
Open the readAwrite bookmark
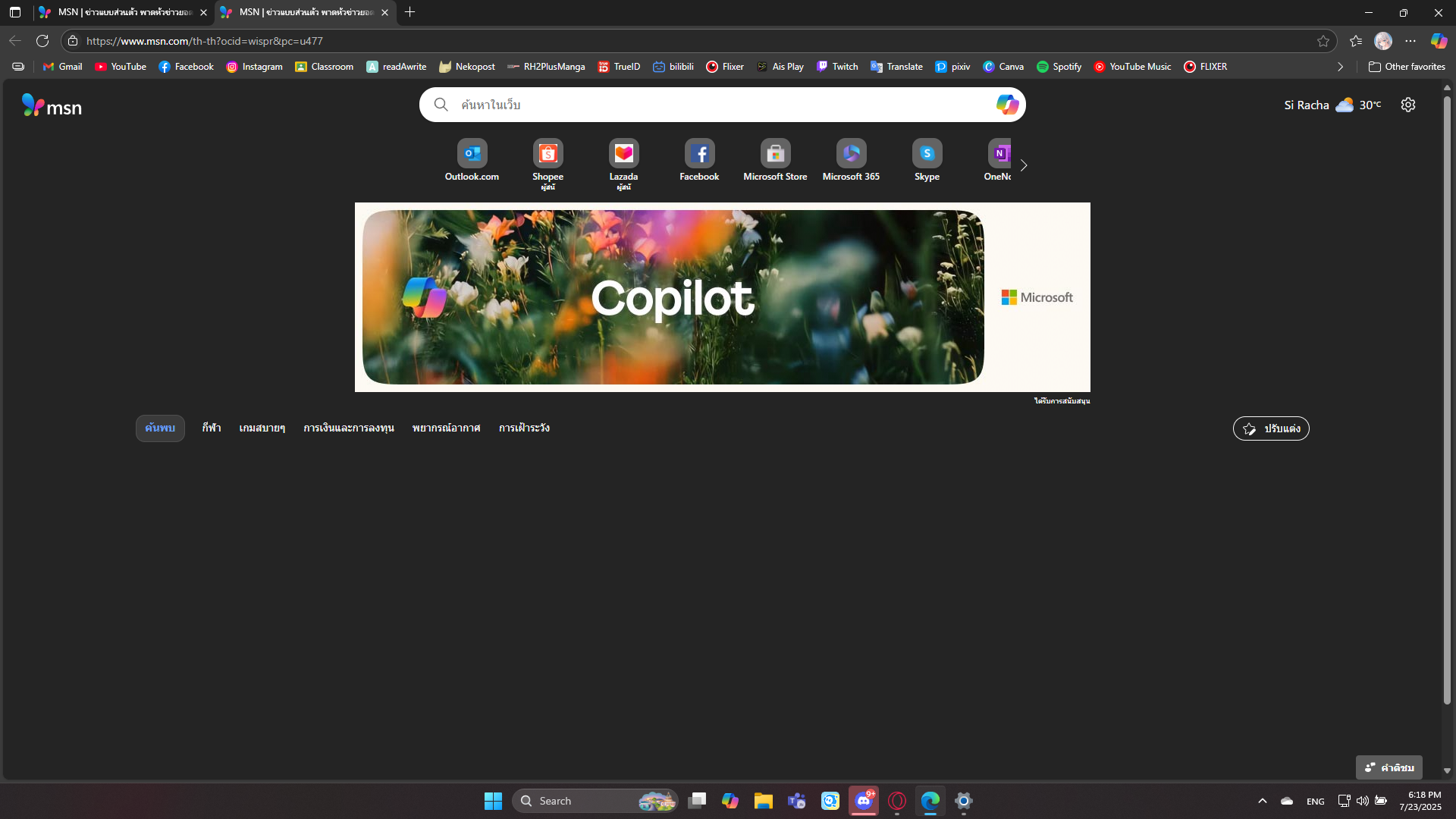point(397,67)
